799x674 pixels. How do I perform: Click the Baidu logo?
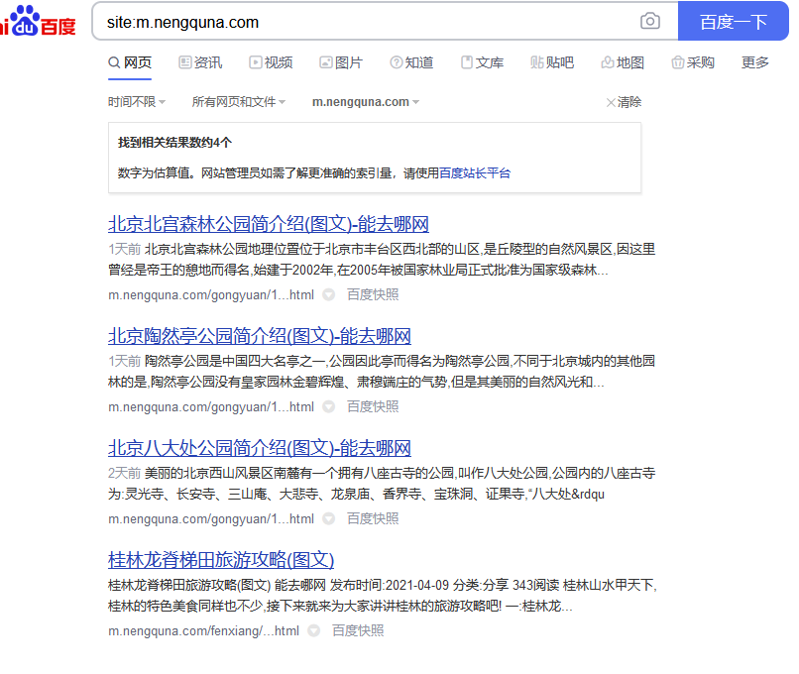coord(38,21)
